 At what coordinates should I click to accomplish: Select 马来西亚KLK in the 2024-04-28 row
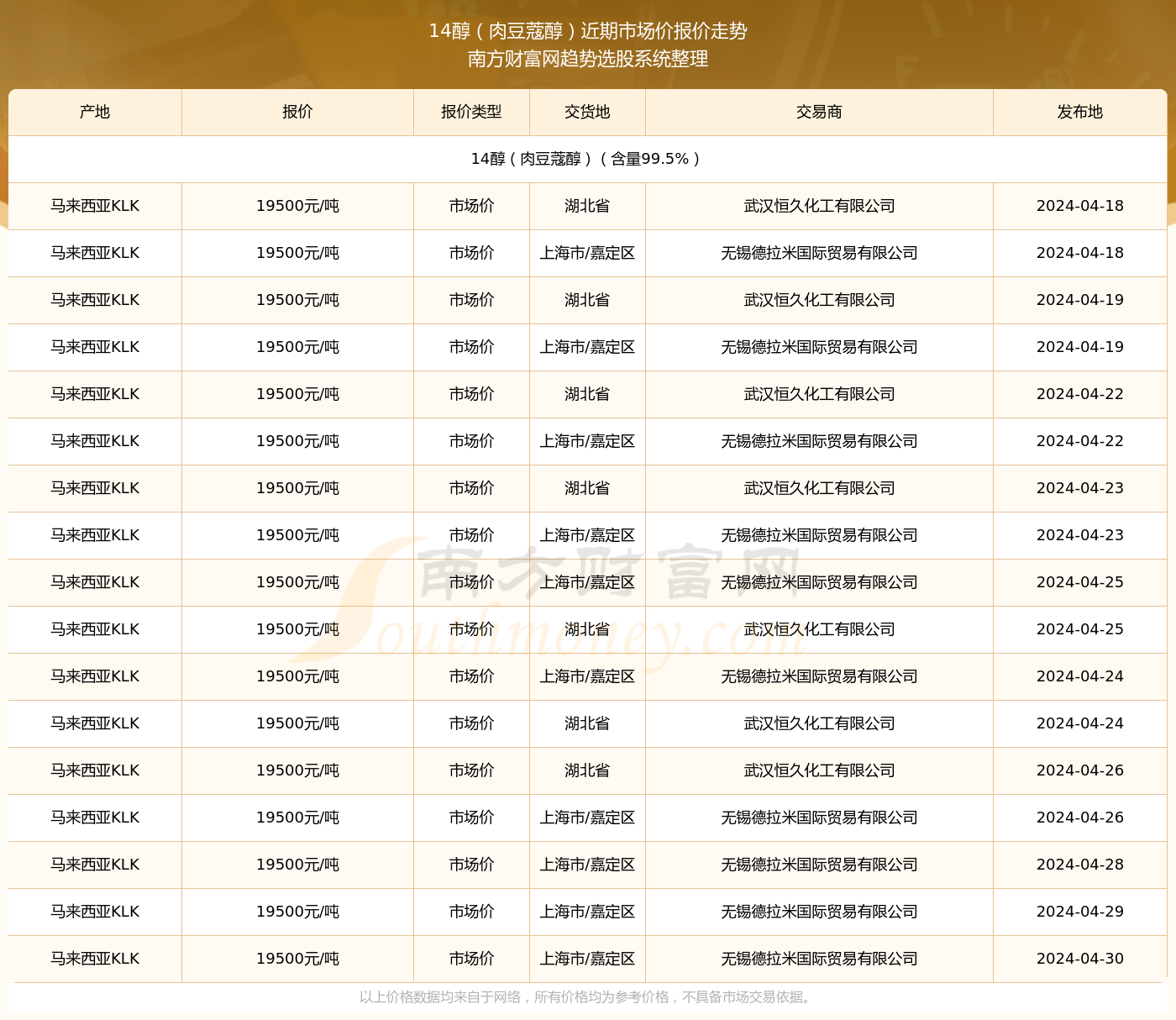(95, 865)
